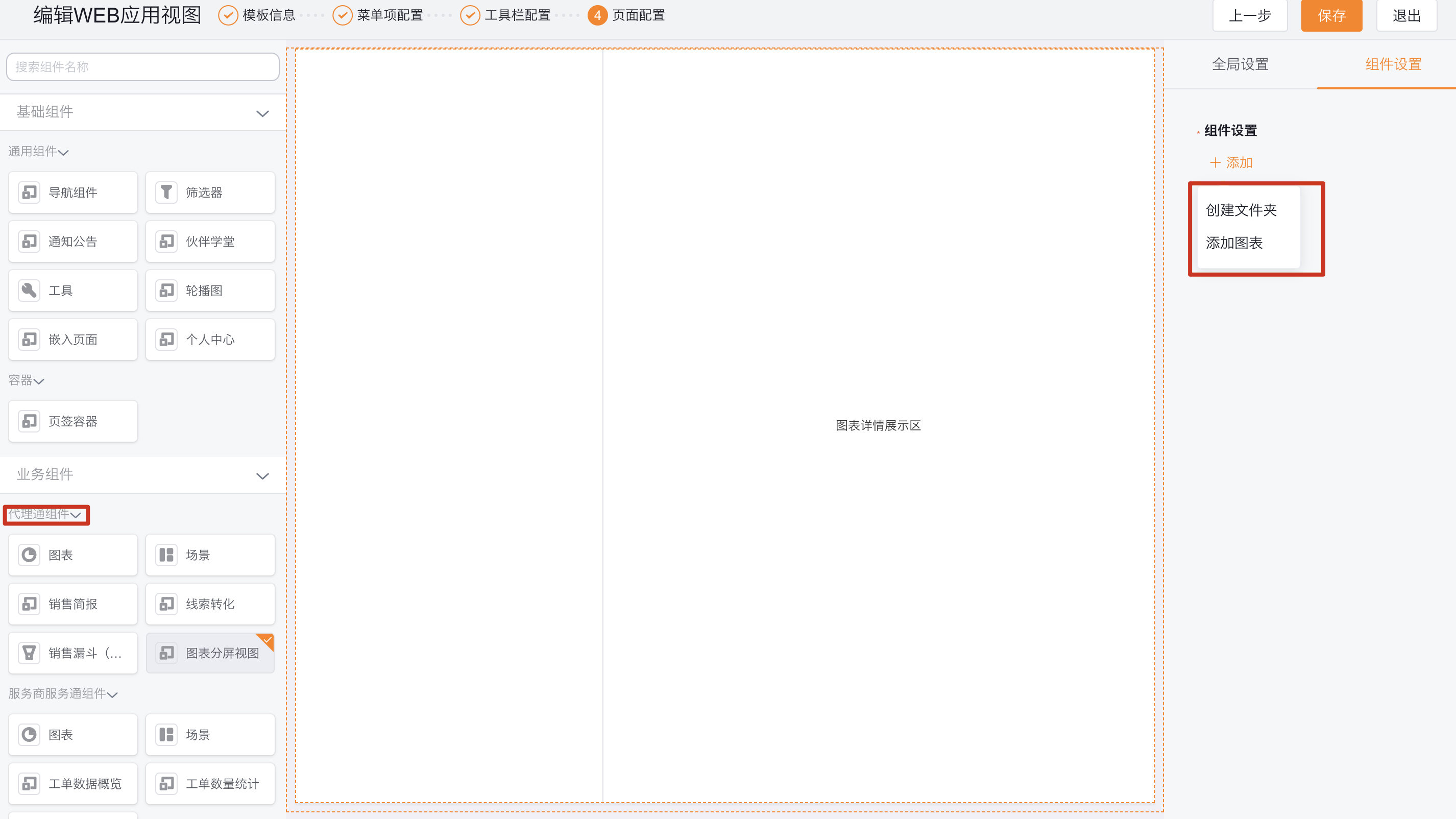1456x819 pixels.
Task: Click the 个人中心 component icon
Action: pyautogui.click(x=167, y=339)
